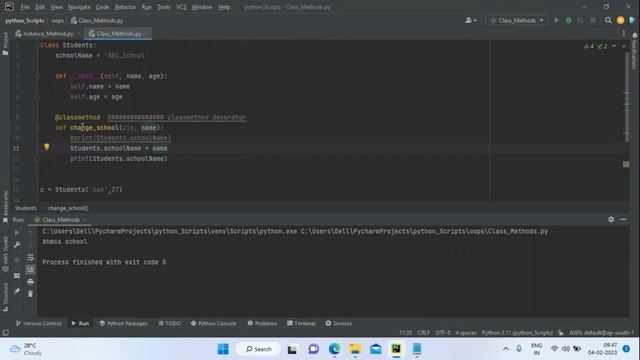Toggle the Run tool window button
640x360 pixels.
pos(80,323)
